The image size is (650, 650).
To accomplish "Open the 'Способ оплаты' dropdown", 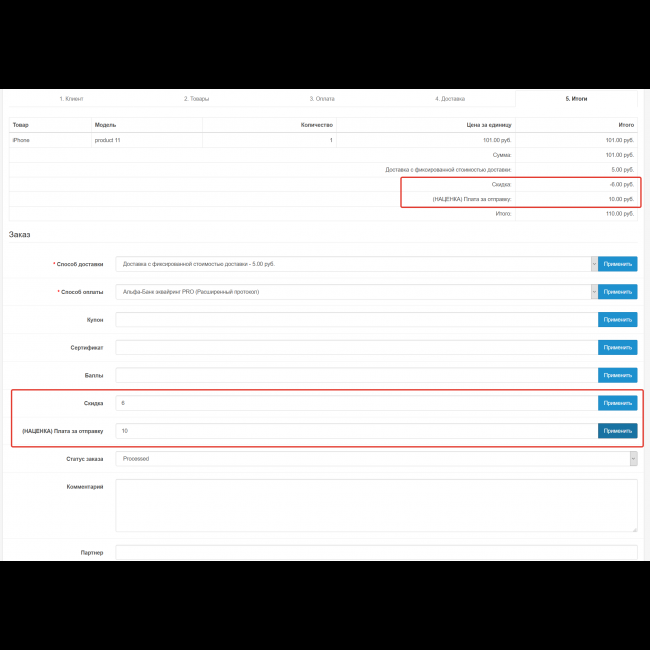I will (356, 292).
